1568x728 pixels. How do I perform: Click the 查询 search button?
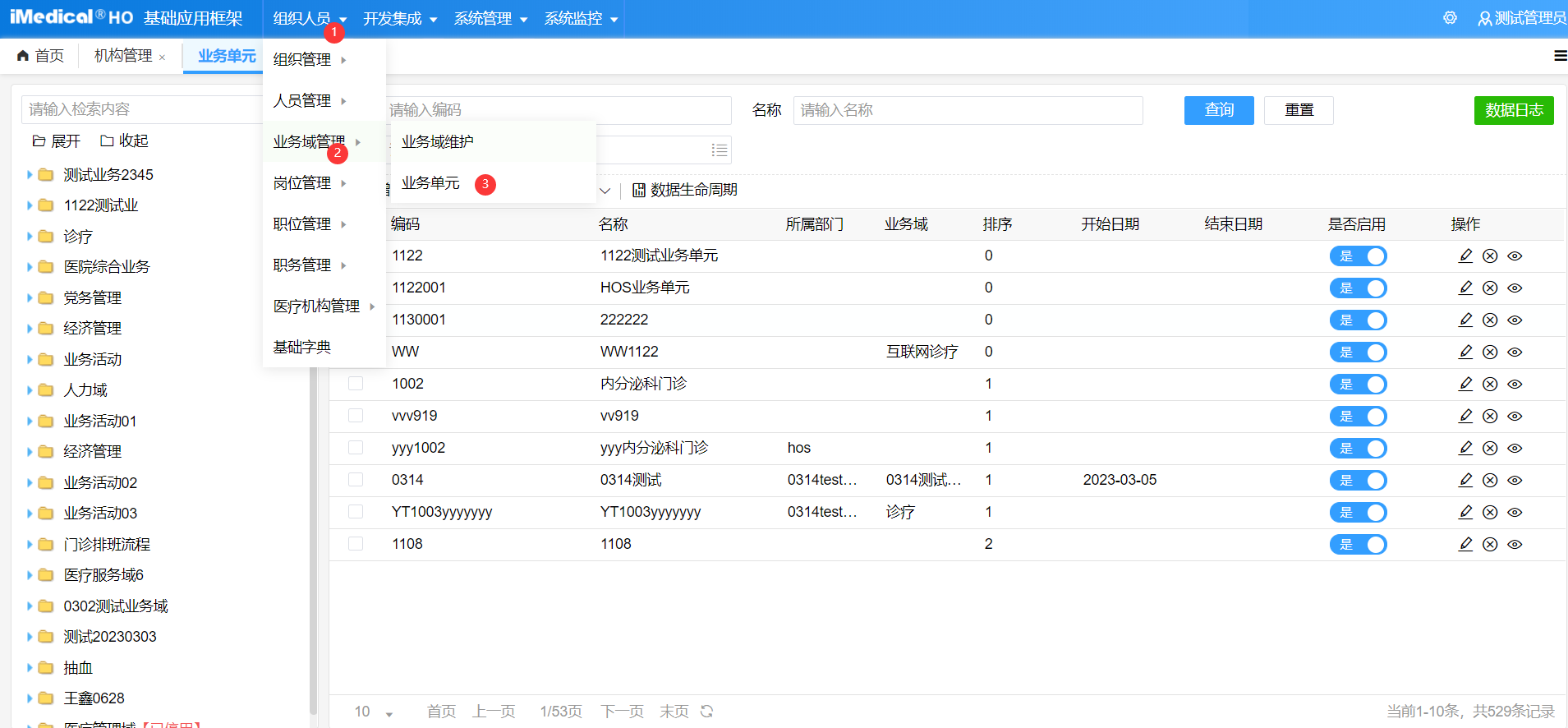click(x=1219, y=110)
